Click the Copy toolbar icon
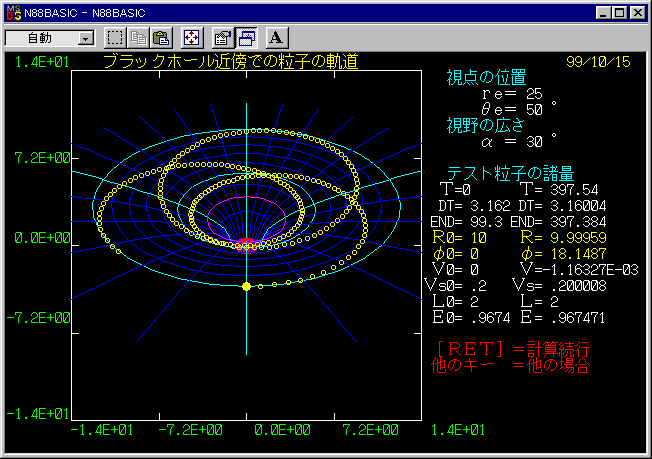The image size is (652, 459). pos(139,37)
